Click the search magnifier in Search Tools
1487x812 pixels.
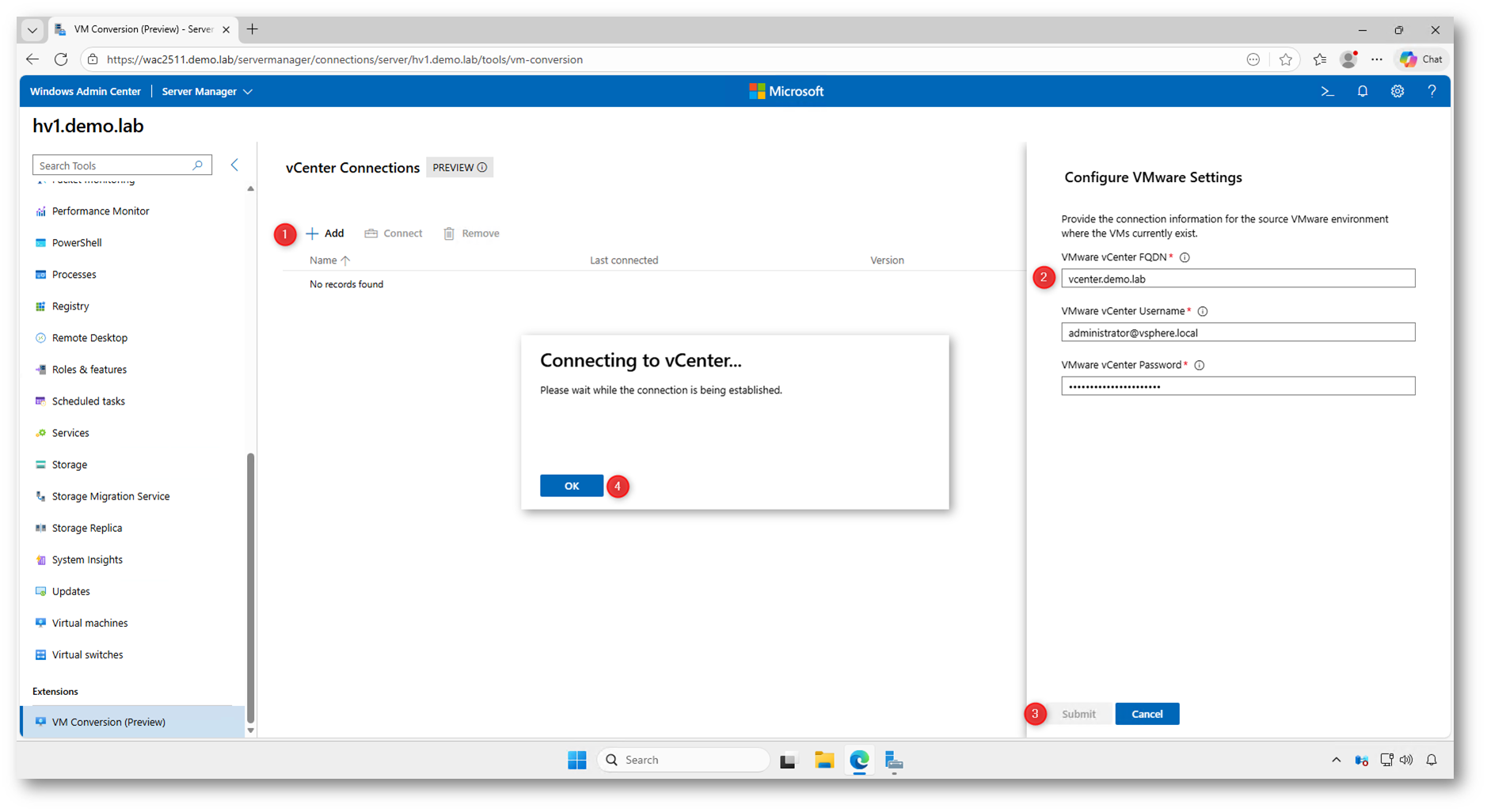197,165
